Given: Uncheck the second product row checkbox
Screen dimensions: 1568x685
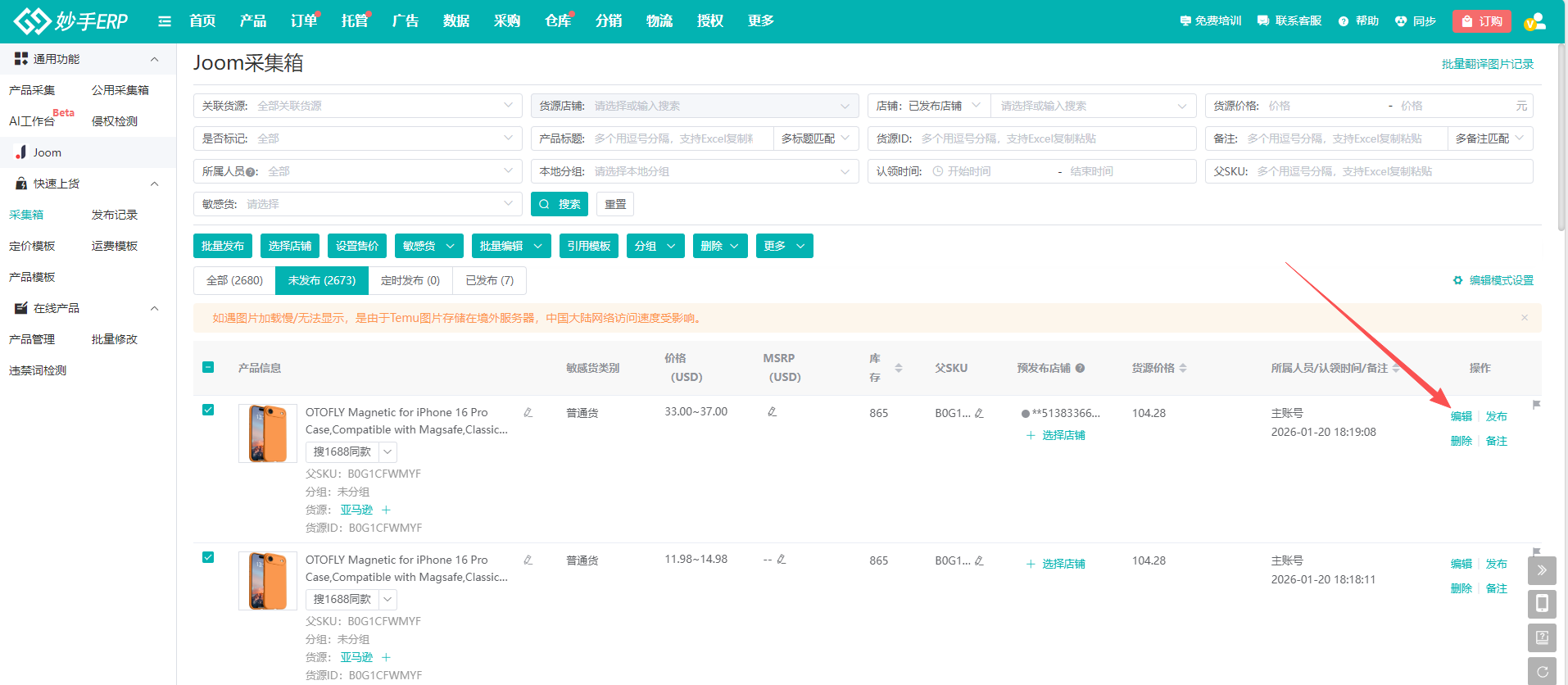Looking at the screenshot, I should [208, 557].
